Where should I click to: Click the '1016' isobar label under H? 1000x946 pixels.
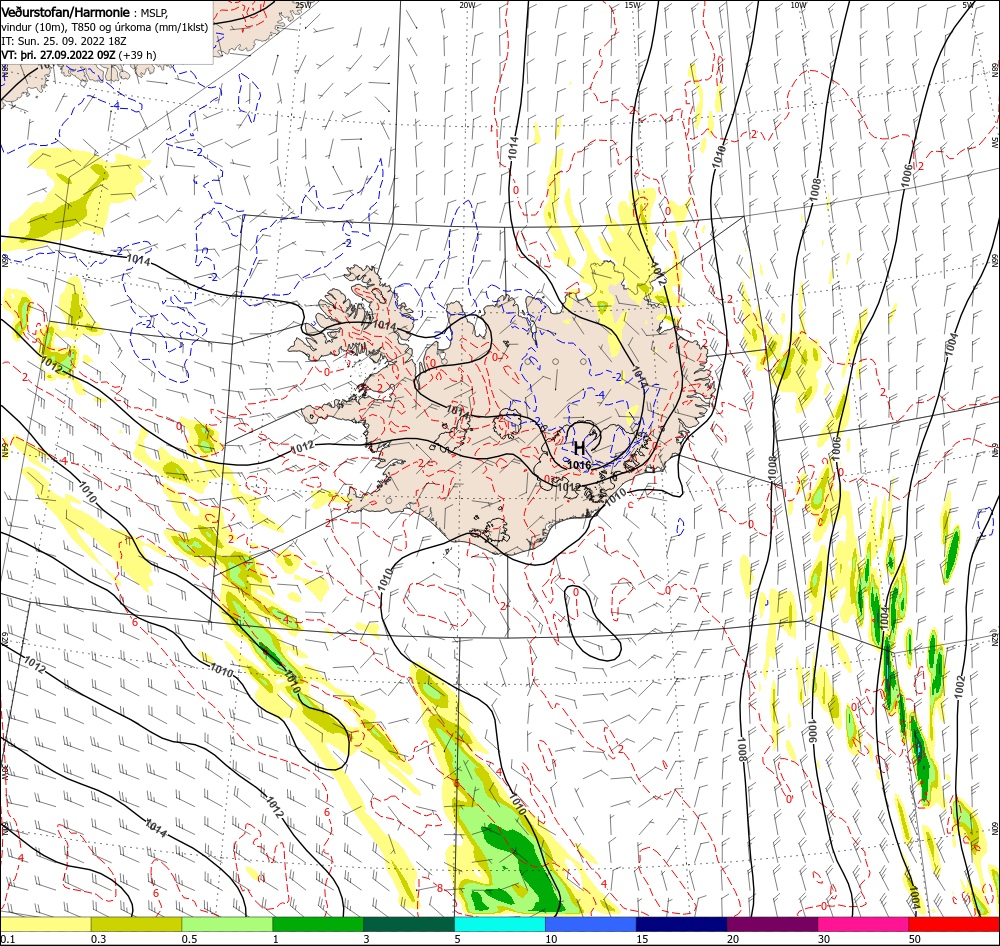click(x=579, y=465)
